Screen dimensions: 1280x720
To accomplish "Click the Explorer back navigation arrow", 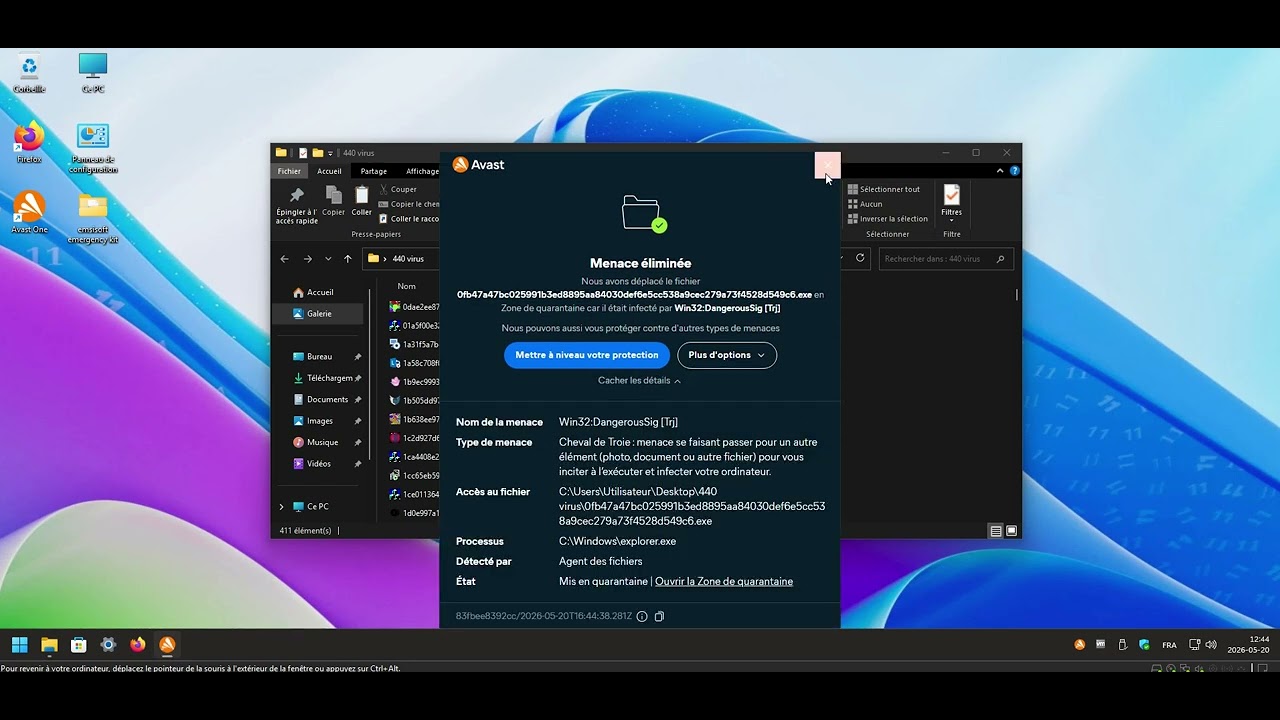I will pyautogui.click(x=285, y=259).
